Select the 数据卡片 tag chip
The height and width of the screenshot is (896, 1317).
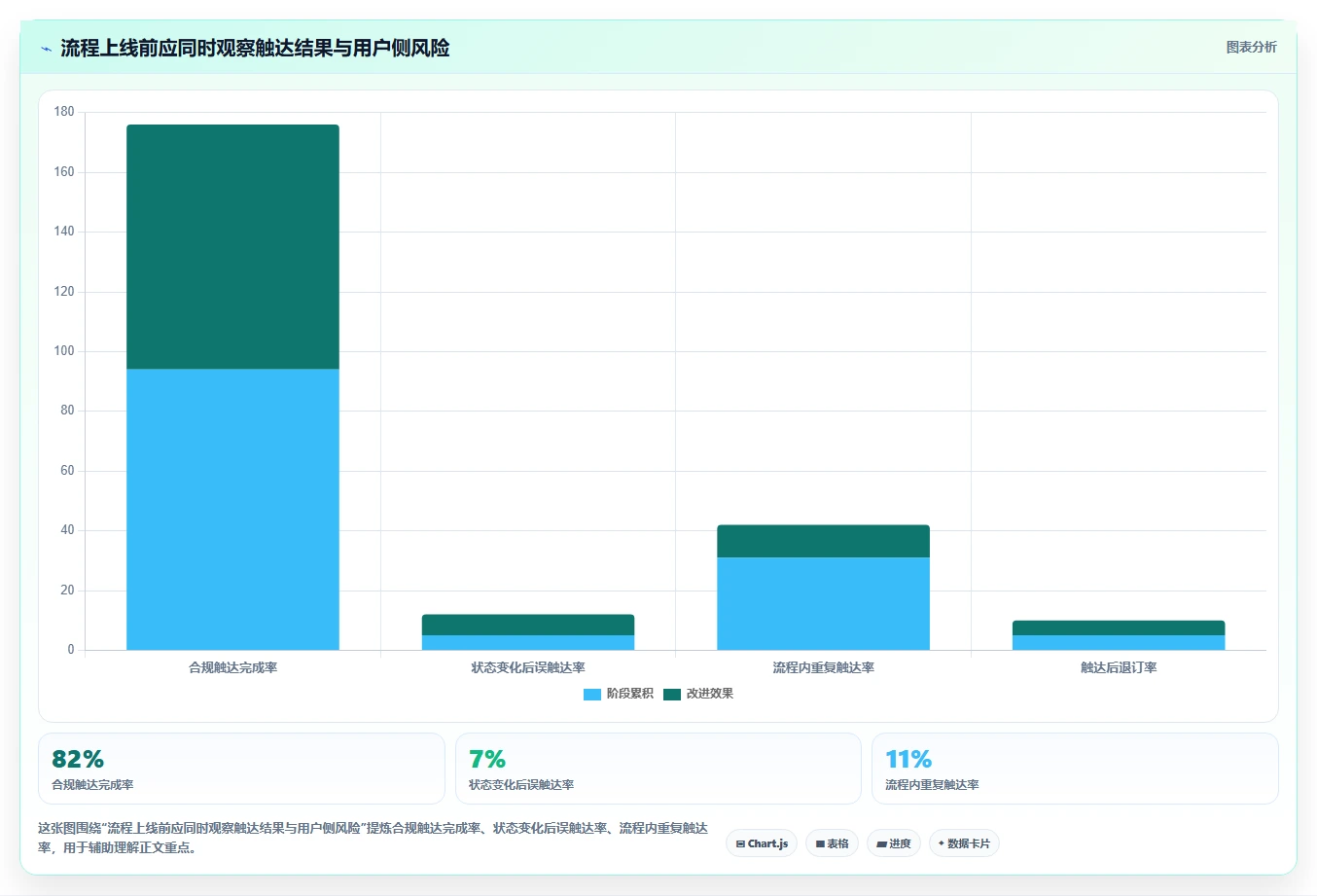[964, 843]
